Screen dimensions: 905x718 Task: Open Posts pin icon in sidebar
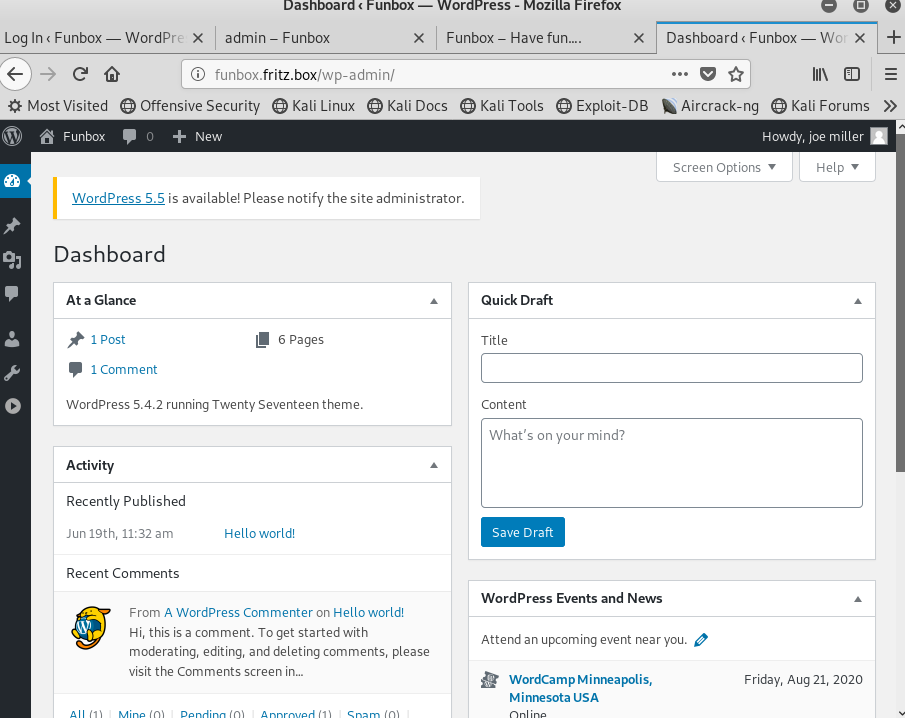click(12, 225)
